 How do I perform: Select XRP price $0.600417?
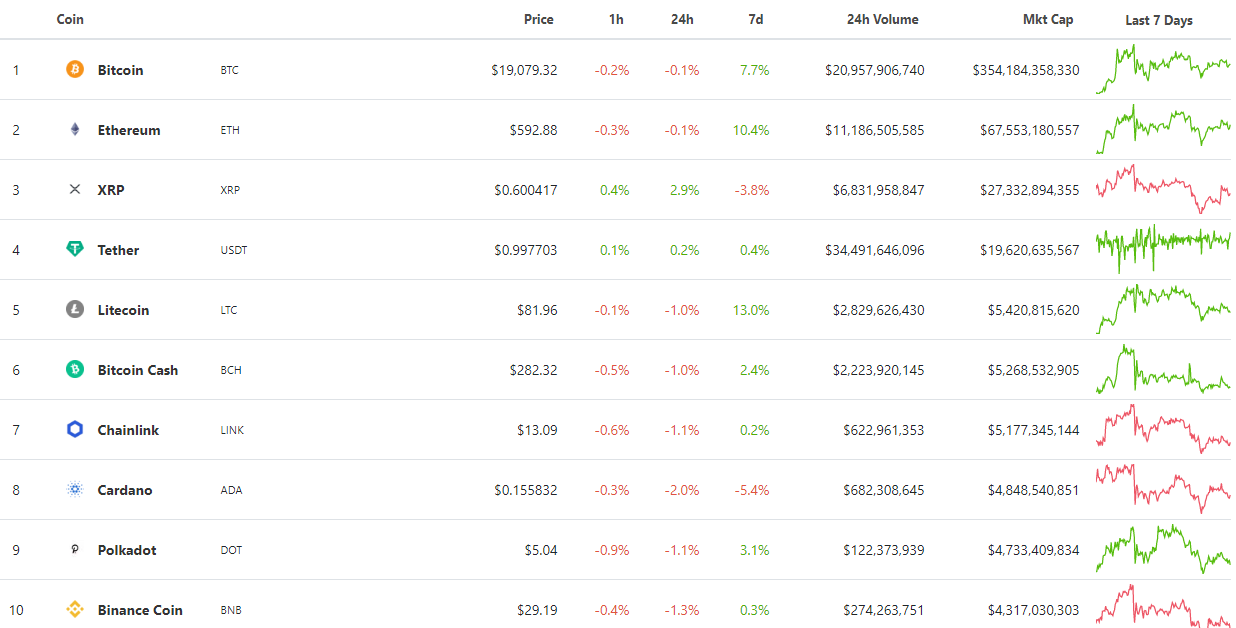[x=526, y=190]
